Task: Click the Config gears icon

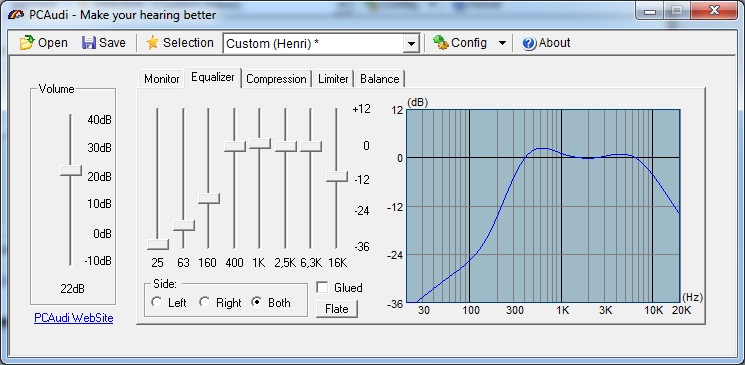Action: coord(440,43)
